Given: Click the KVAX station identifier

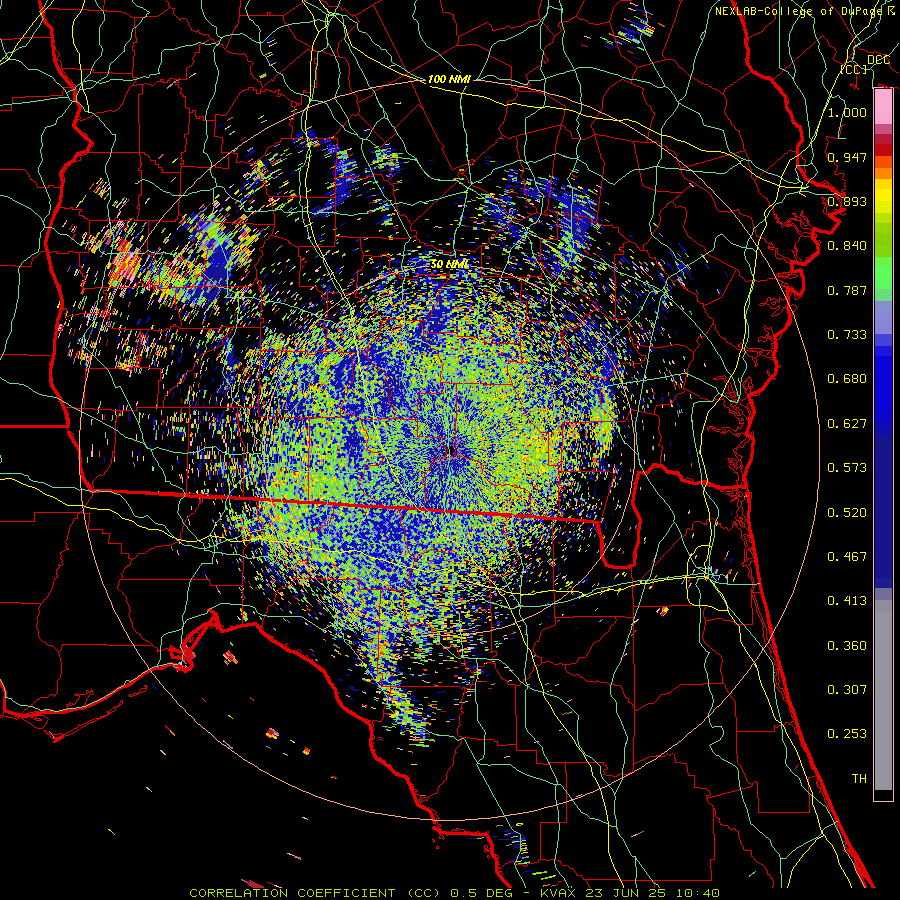Looking at the screenshot, I should click(x=559, y=893).
